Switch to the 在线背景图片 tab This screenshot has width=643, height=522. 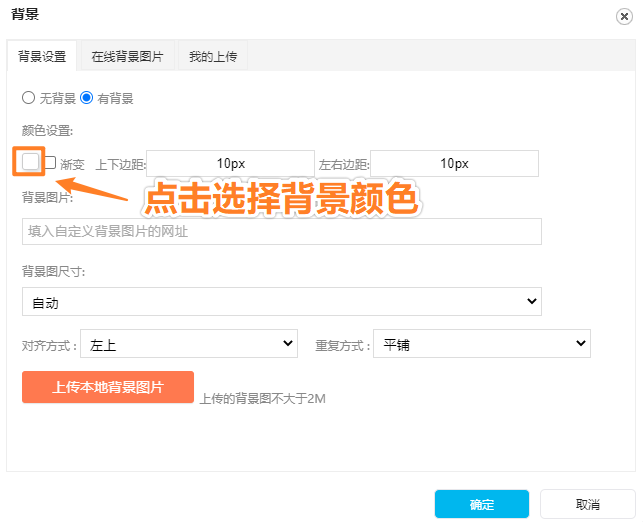[126, 56]
